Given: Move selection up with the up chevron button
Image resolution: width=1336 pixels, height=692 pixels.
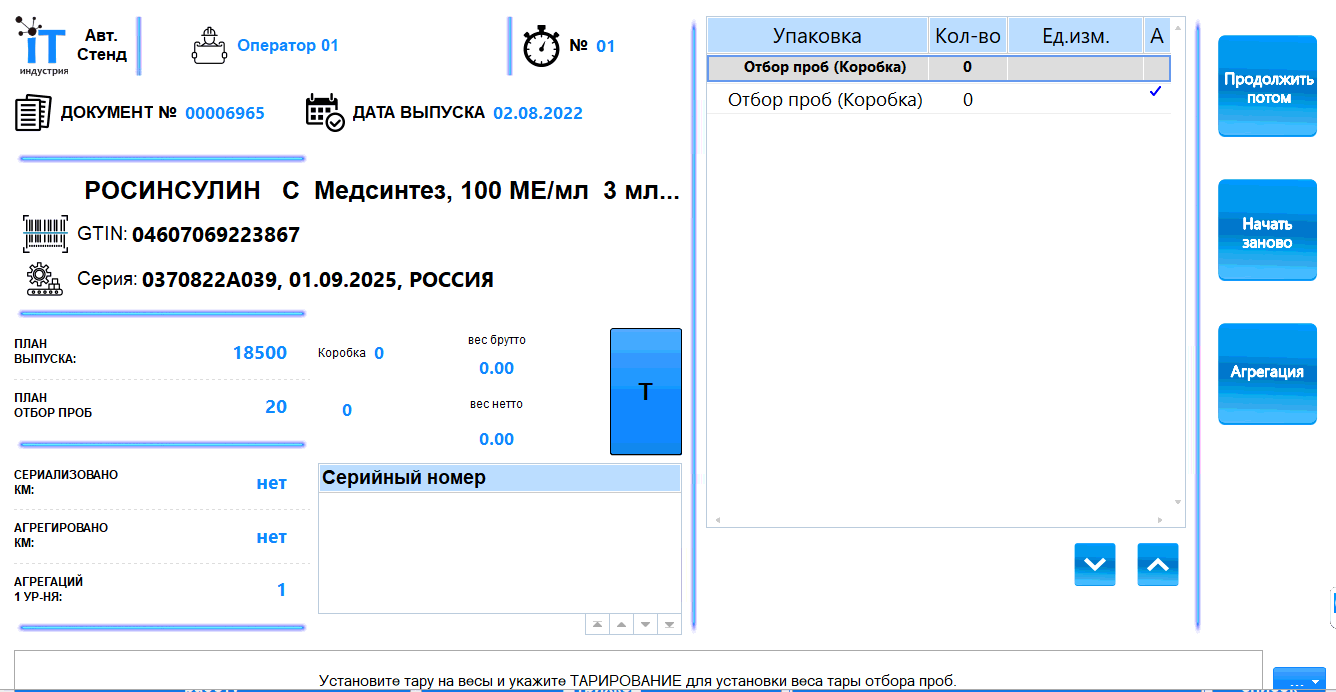Looking at the screenshot, I should pos(1158,565).
